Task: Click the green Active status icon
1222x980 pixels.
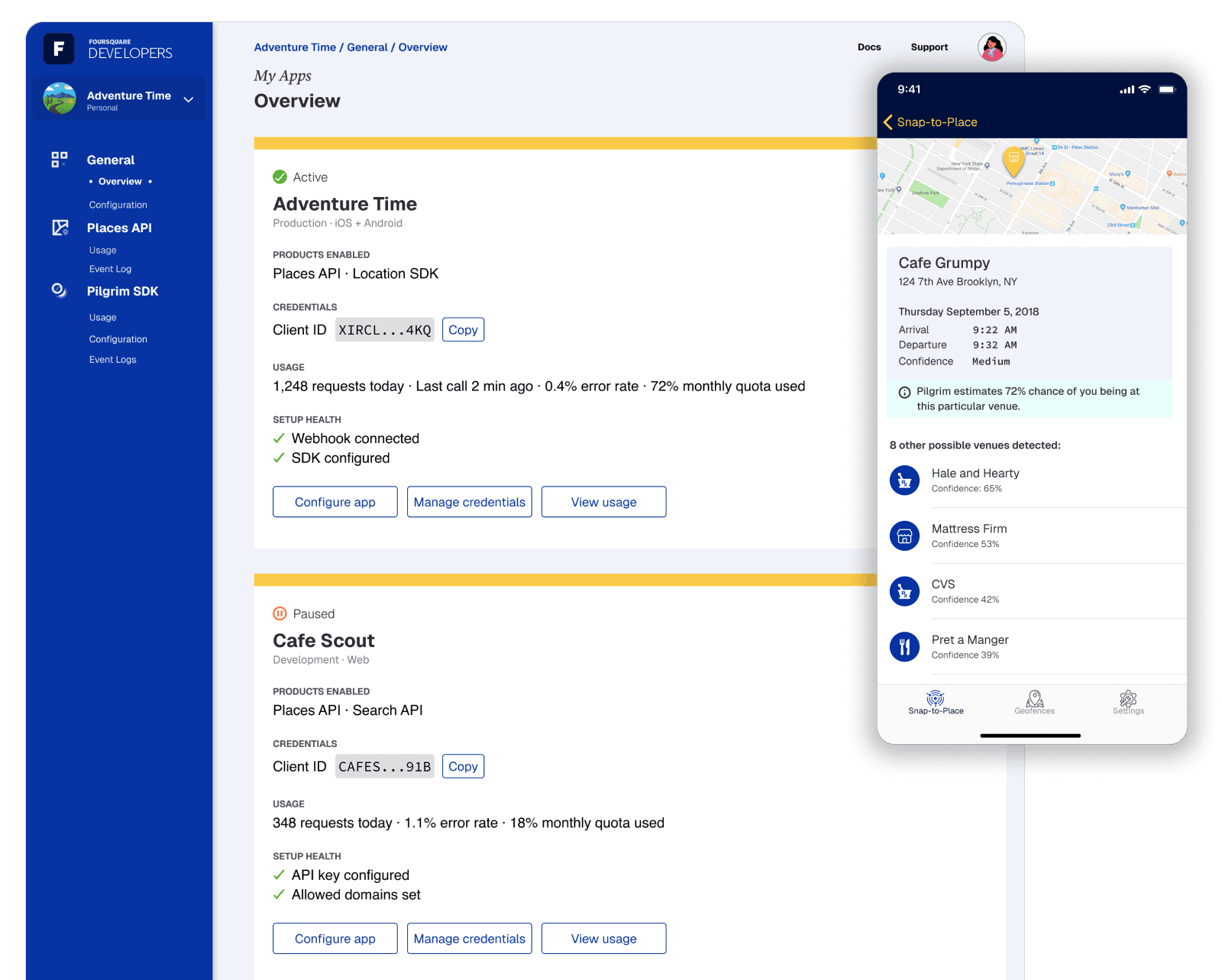Action: (x=280, y=176)
